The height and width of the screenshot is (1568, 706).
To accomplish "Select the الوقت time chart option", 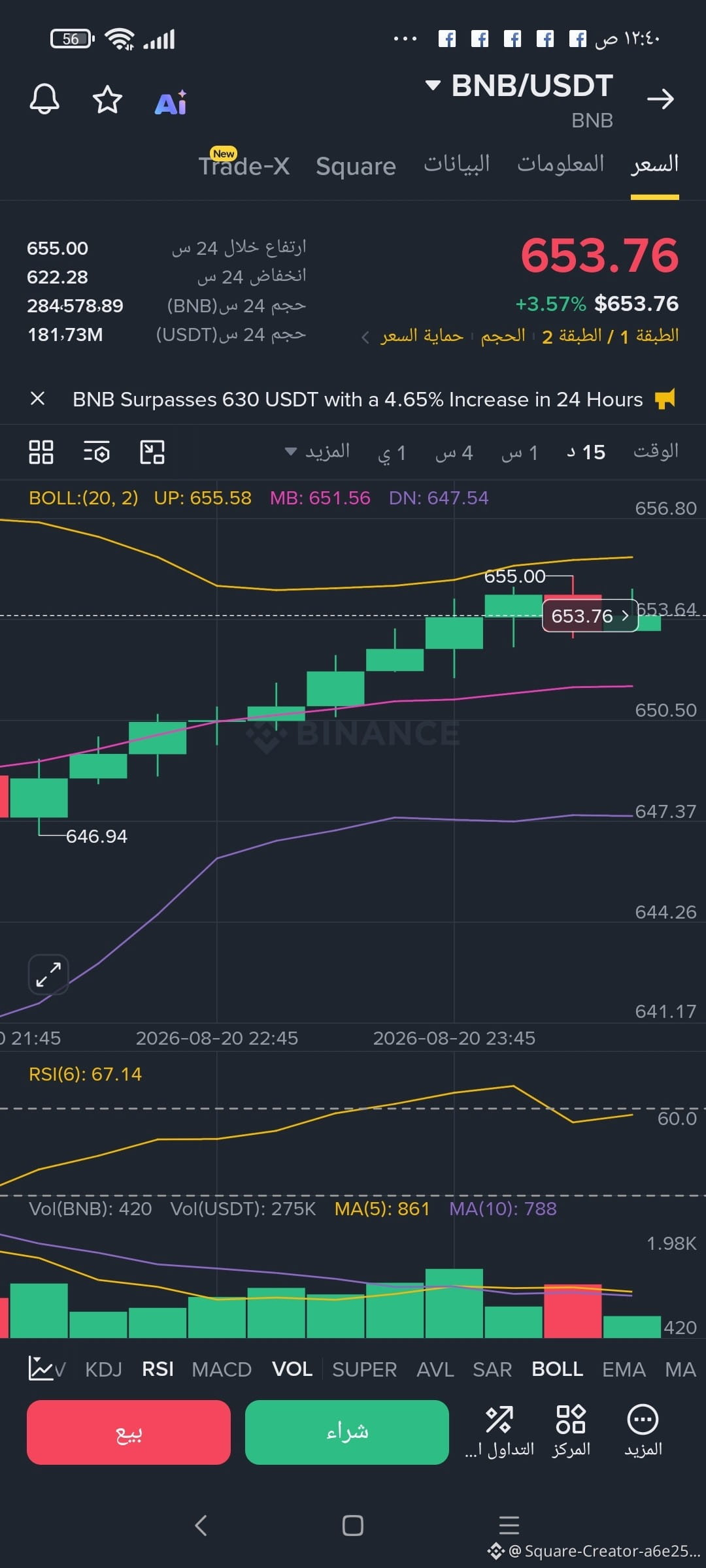I will tap(656, 451).
